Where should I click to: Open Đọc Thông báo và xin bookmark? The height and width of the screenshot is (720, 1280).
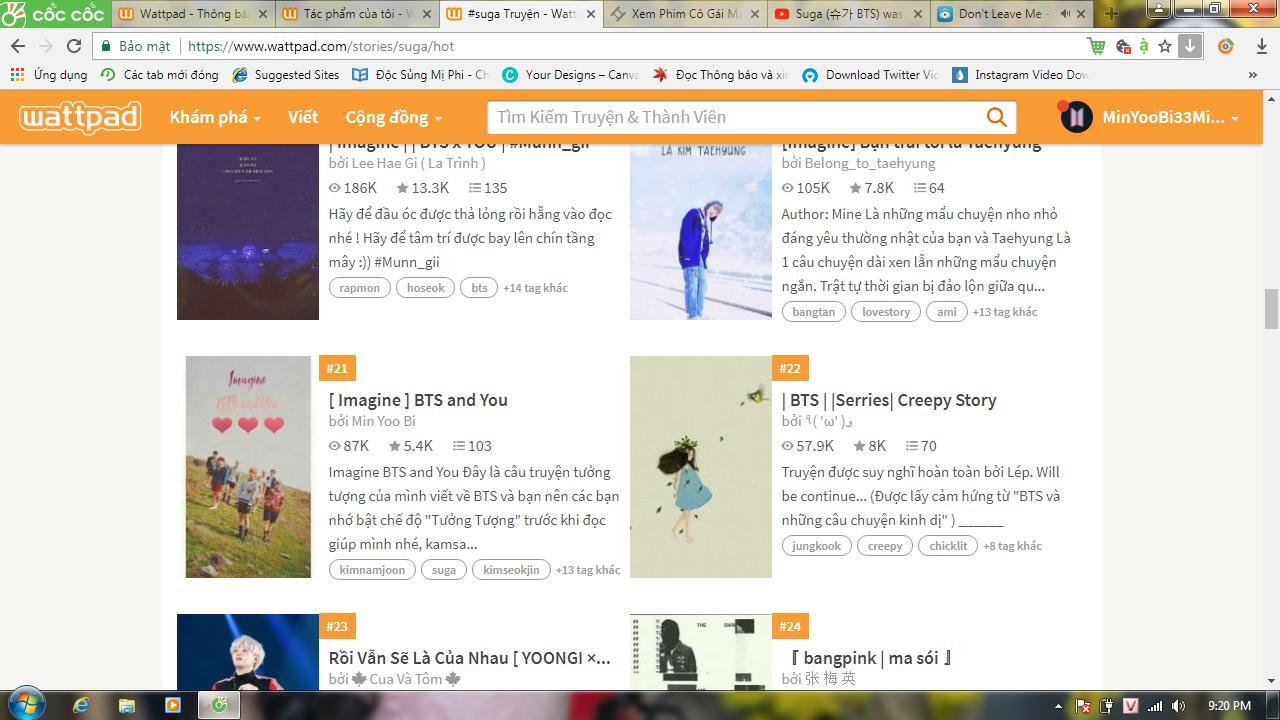(x=721, y=75)
